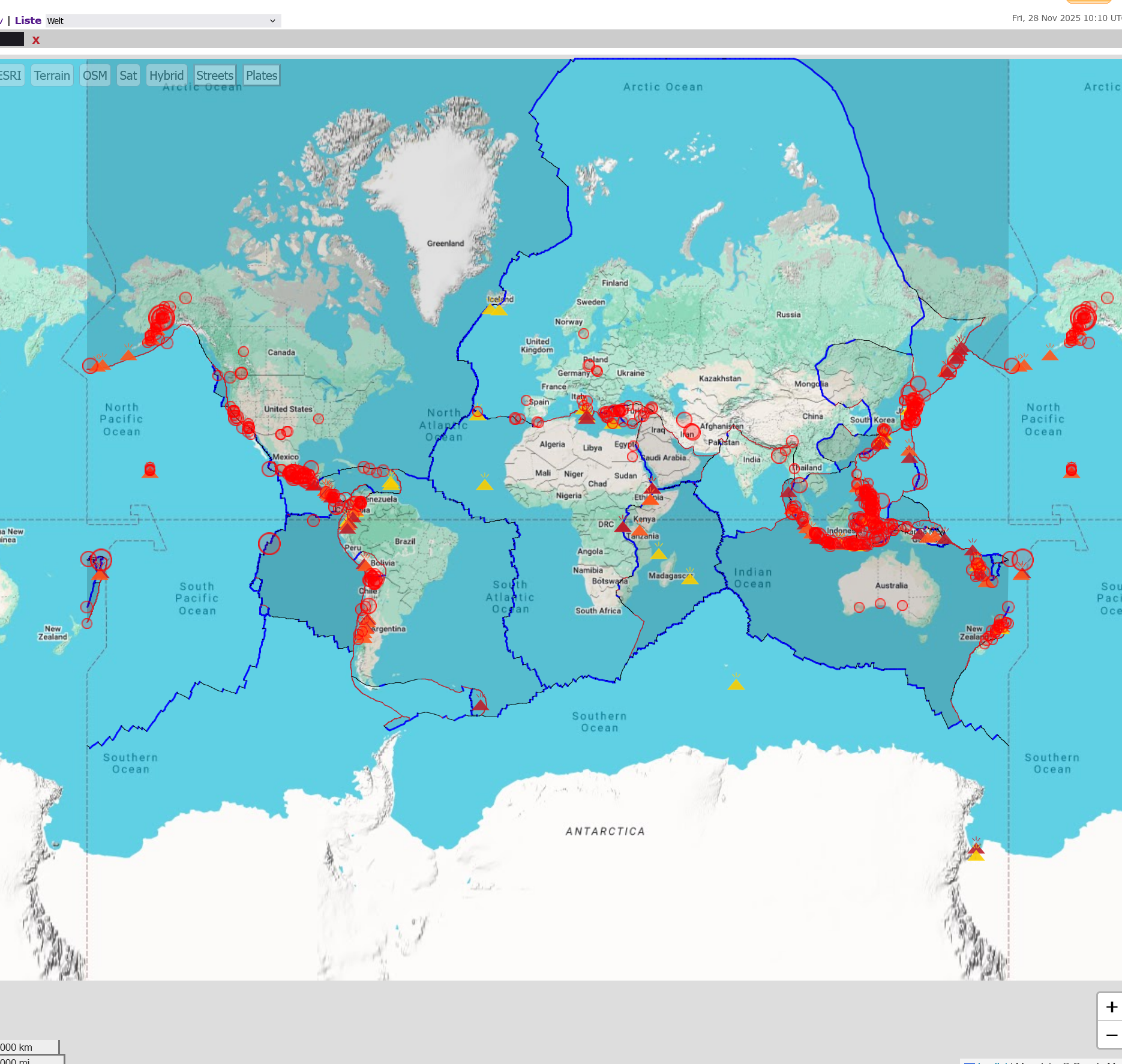Click the large earthquake circle west of Peru

(x=269, y=544)
